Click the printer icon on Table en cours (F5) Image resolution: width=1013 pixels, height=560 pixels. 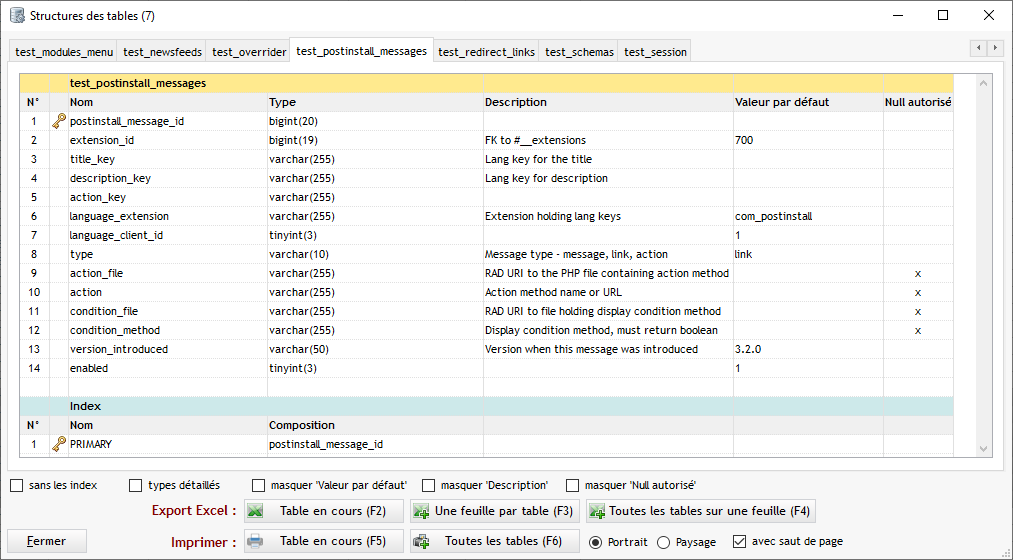(x=256, y=541)
